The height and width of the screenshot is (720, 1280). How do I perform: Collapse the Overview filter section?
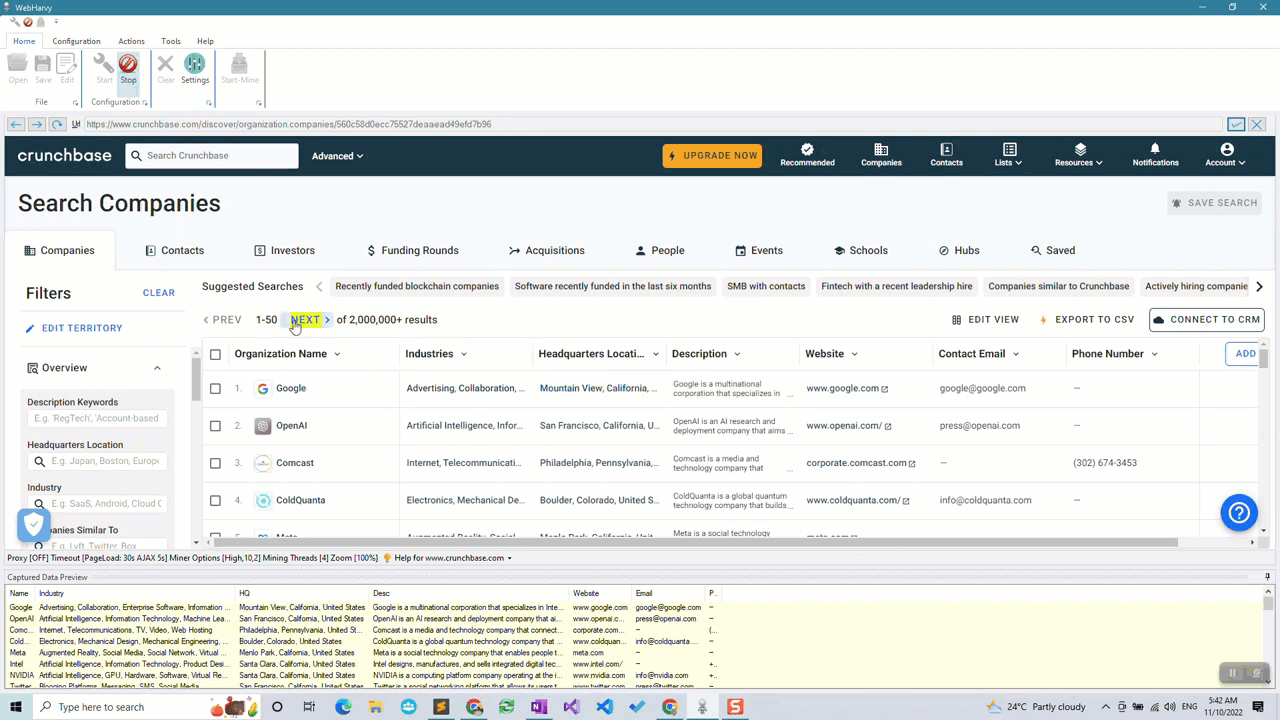[157, 368]
